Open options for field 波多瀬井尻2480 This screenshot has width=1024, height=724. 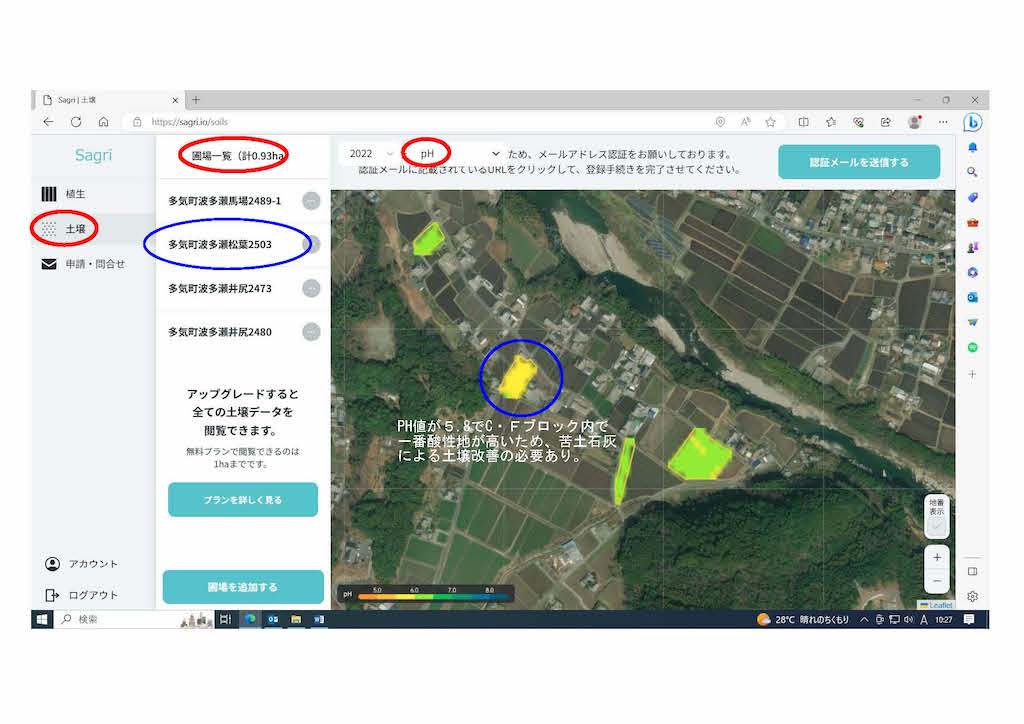click(x=311, y=332)
